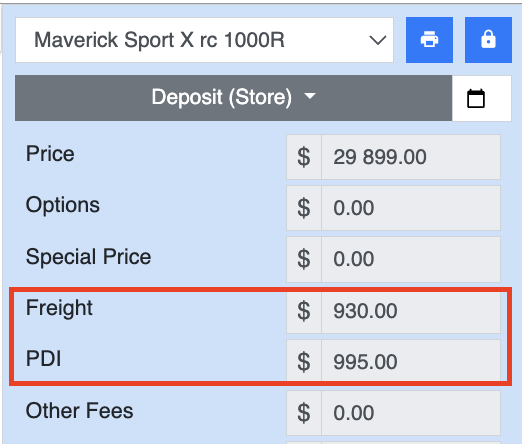Click the PDI amount field showing 995.00
This screenshot has height=444, width=522.
[411, 362]
